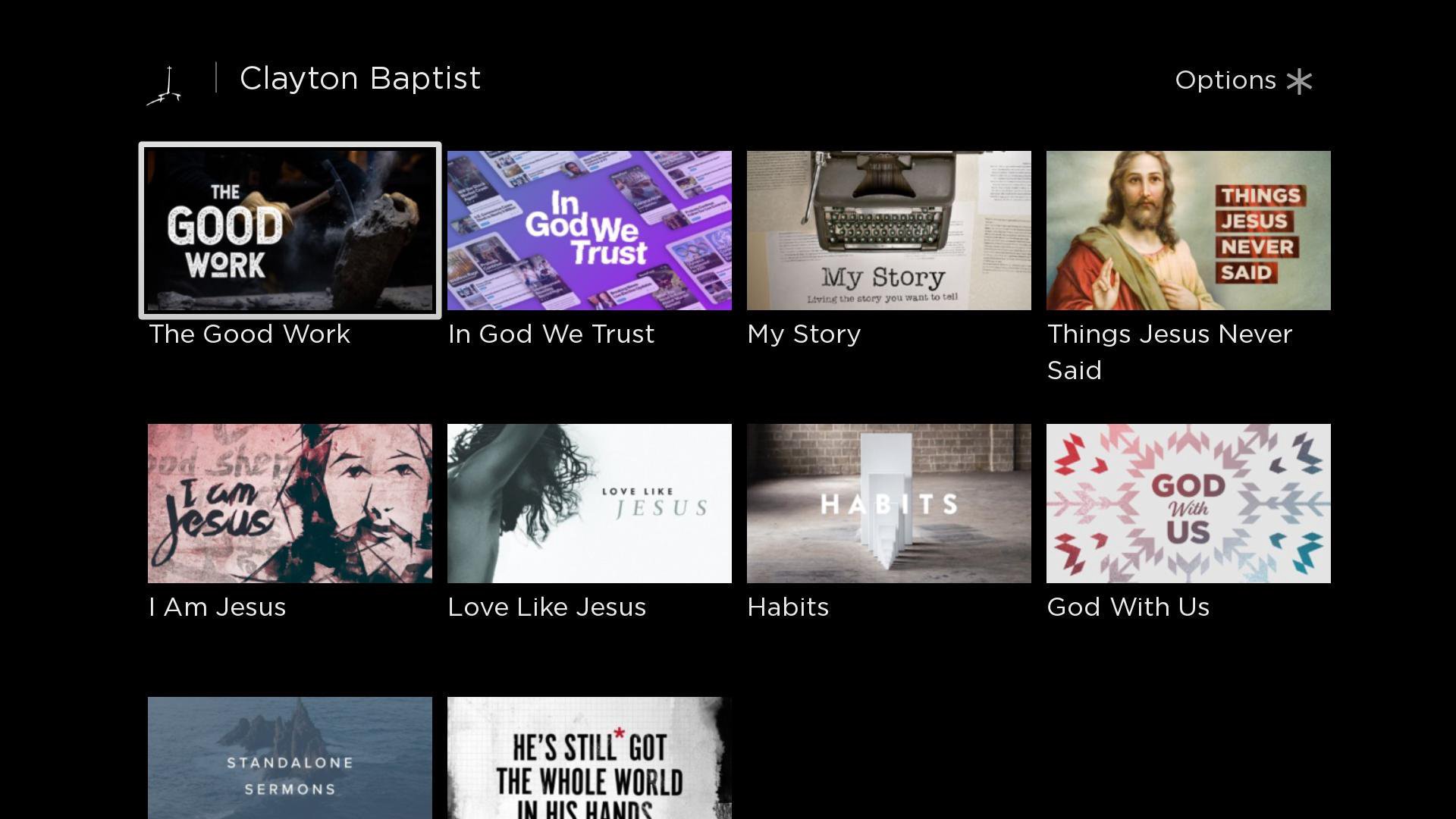Open He's Still Got The Whole World thumbnail
1456x819 pixels.
tap(589, 758)
